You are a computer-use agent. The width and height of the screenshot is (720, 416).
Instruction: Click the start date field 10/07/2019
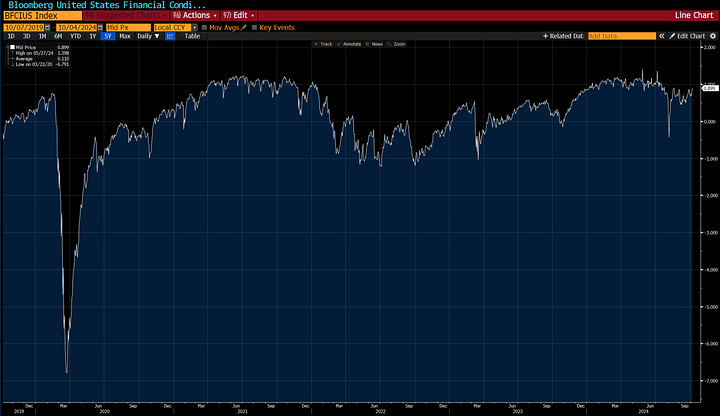[x=23, y=28]
